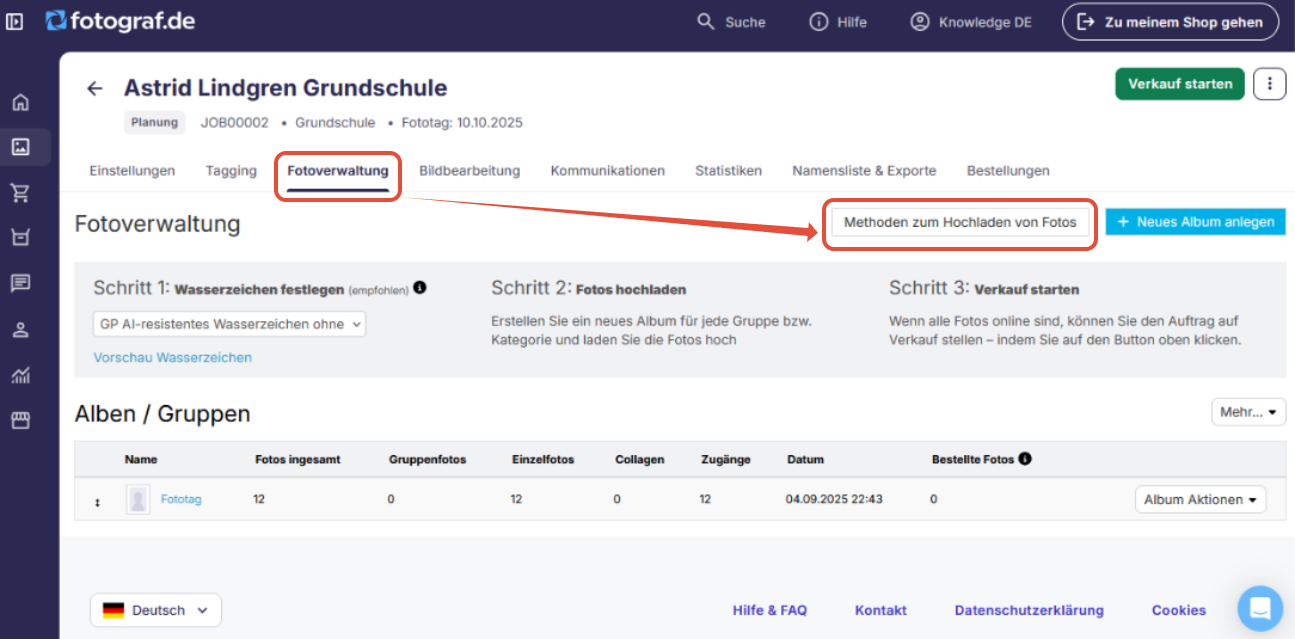
Task: Click the Name column header
Action: [141, 460]
